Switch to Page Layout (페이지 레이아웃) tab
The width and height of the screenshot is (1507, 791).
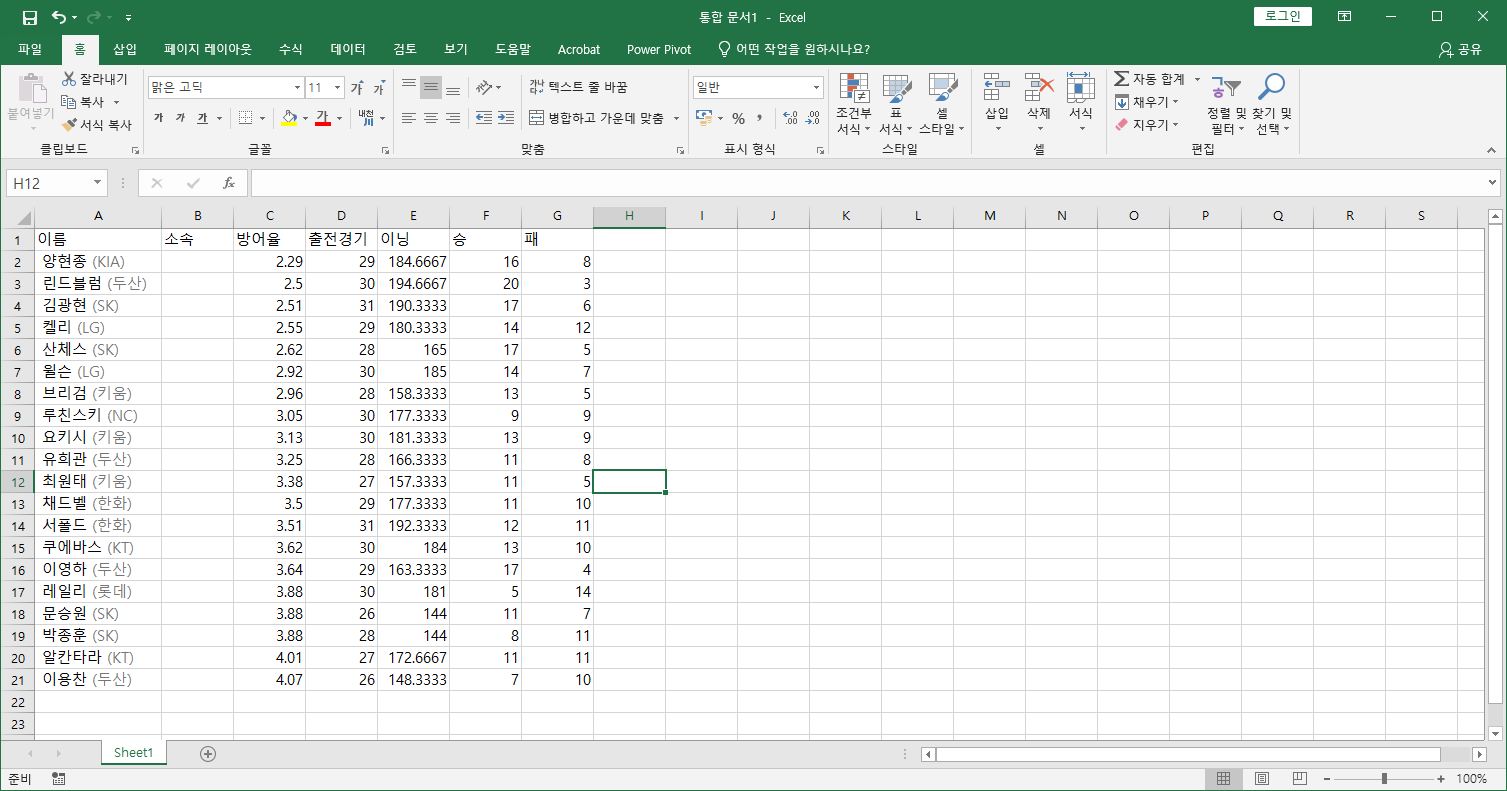pyautogui.click(x=208, y=49)
